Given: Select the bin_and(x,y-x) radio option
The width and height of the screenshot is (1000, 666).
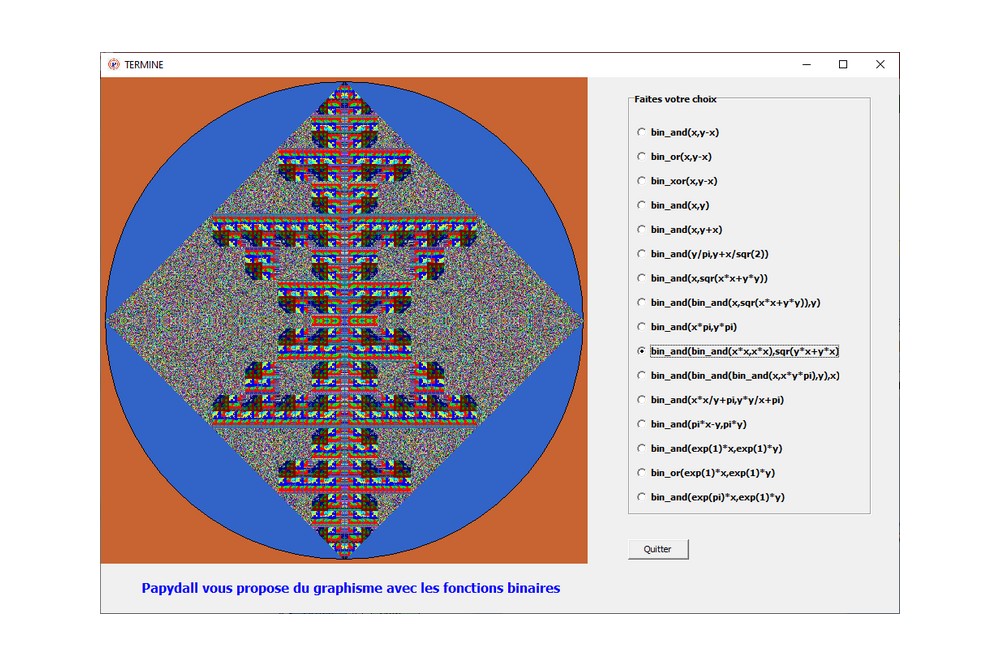Looking at the screenshot, I should coord(679,132).
